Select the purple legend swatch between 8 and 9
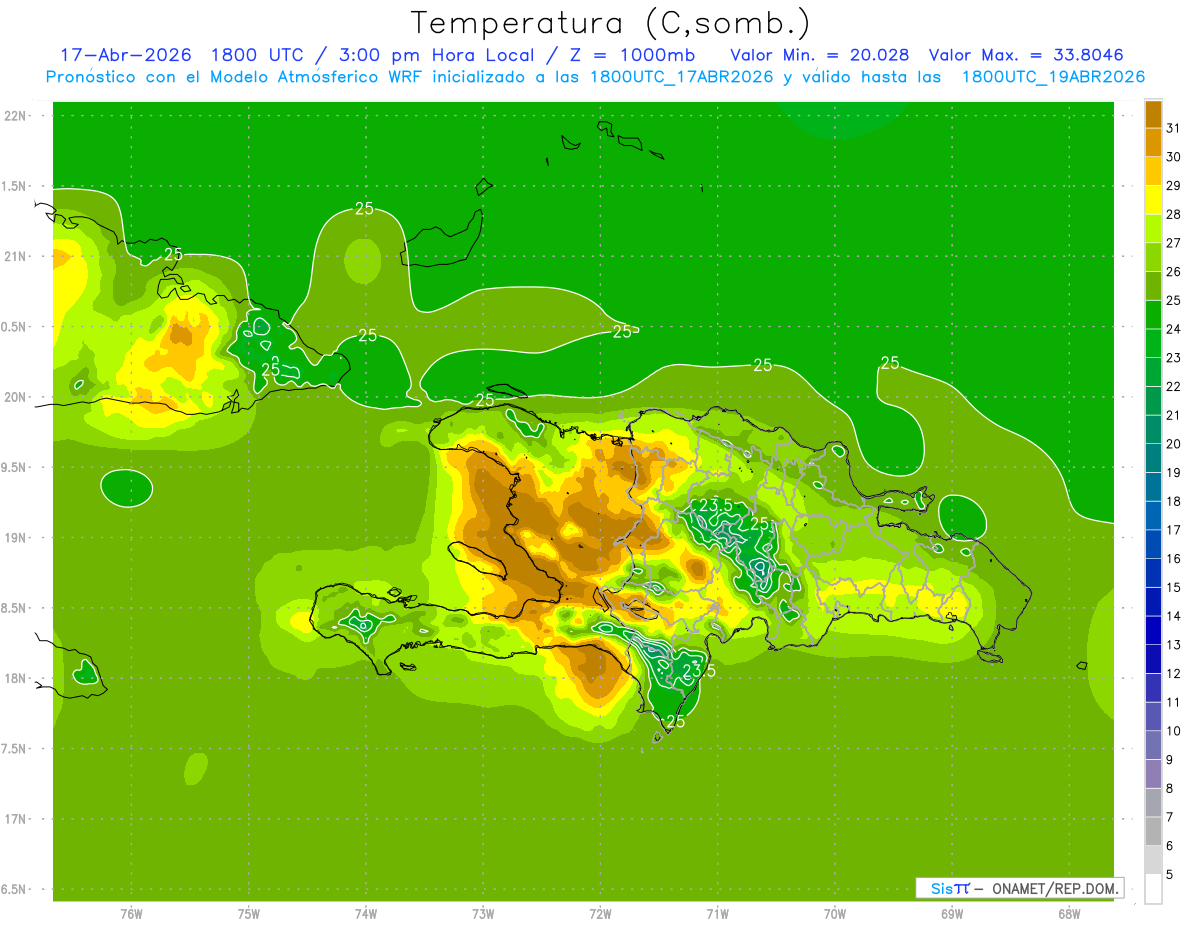This screenshot has width=1200, height=927. coord(1153,774)
